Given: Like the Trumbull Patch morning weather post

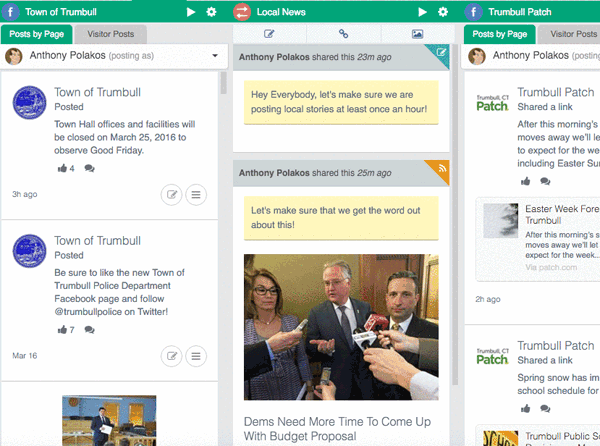Looking at the screenshot, I should click(525, 181).
